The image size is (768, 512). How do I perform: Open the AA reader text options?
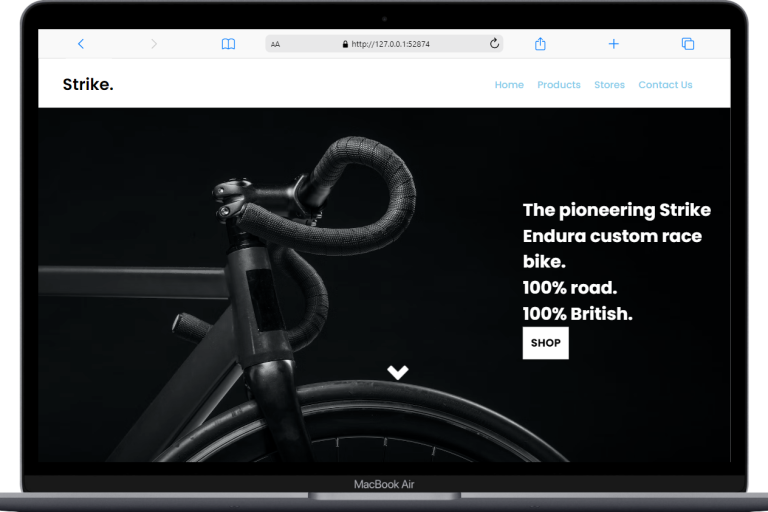pos(275,45)
